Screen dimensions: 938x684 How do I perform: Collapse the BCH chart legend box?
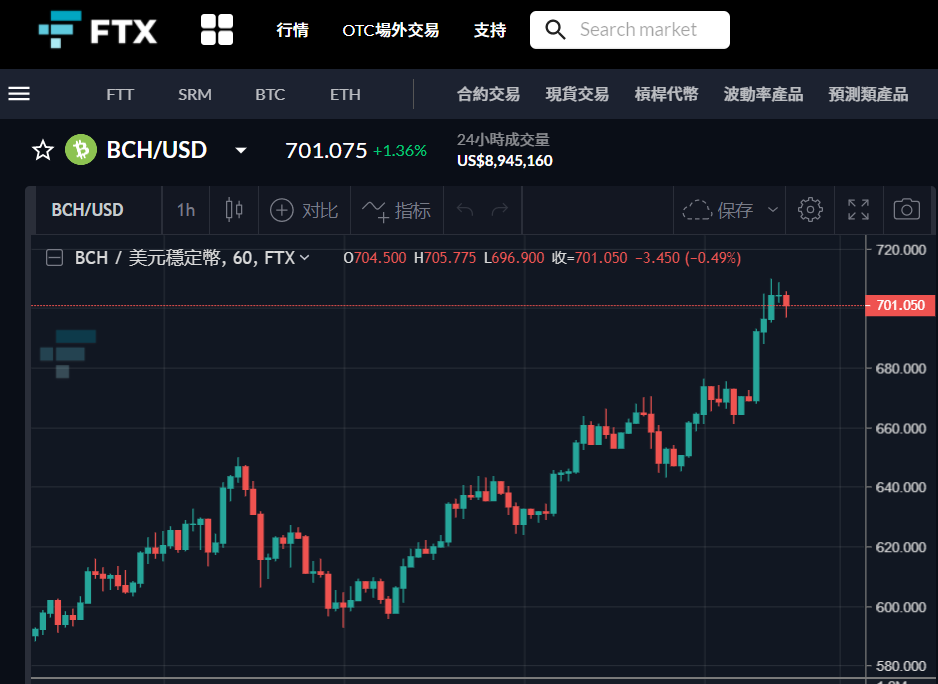(x=54, y=258)
